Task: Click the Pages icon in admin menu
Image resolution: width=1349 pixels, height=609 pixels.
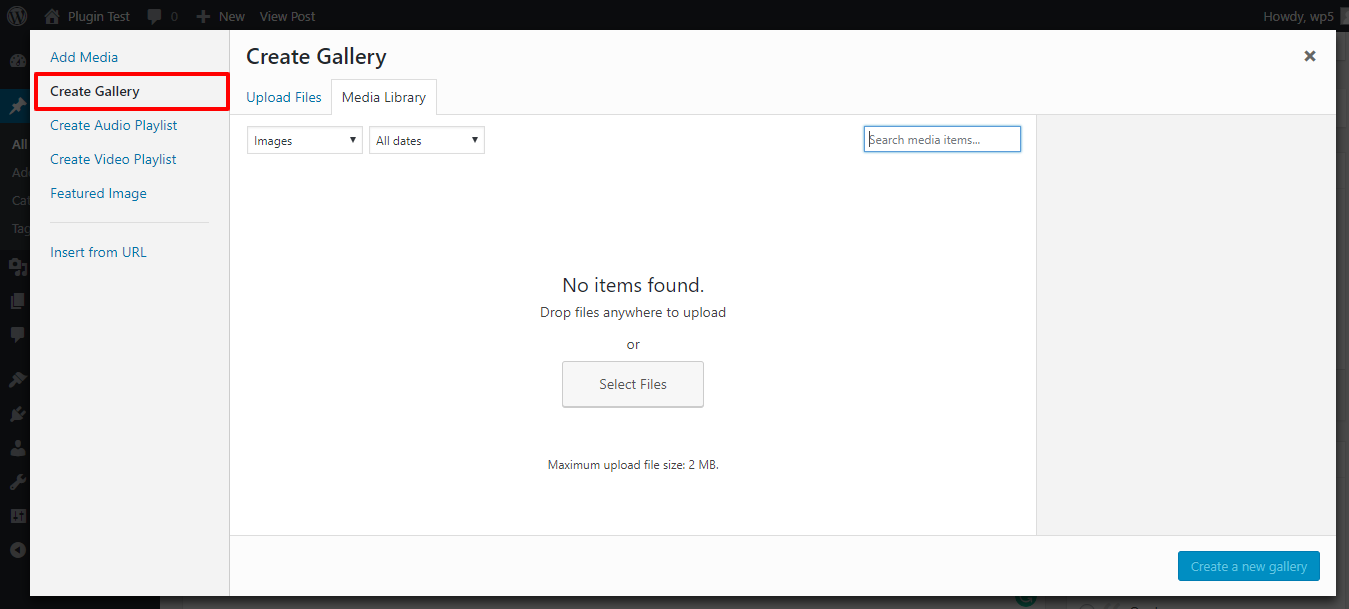Action: [x=17, y=300]
